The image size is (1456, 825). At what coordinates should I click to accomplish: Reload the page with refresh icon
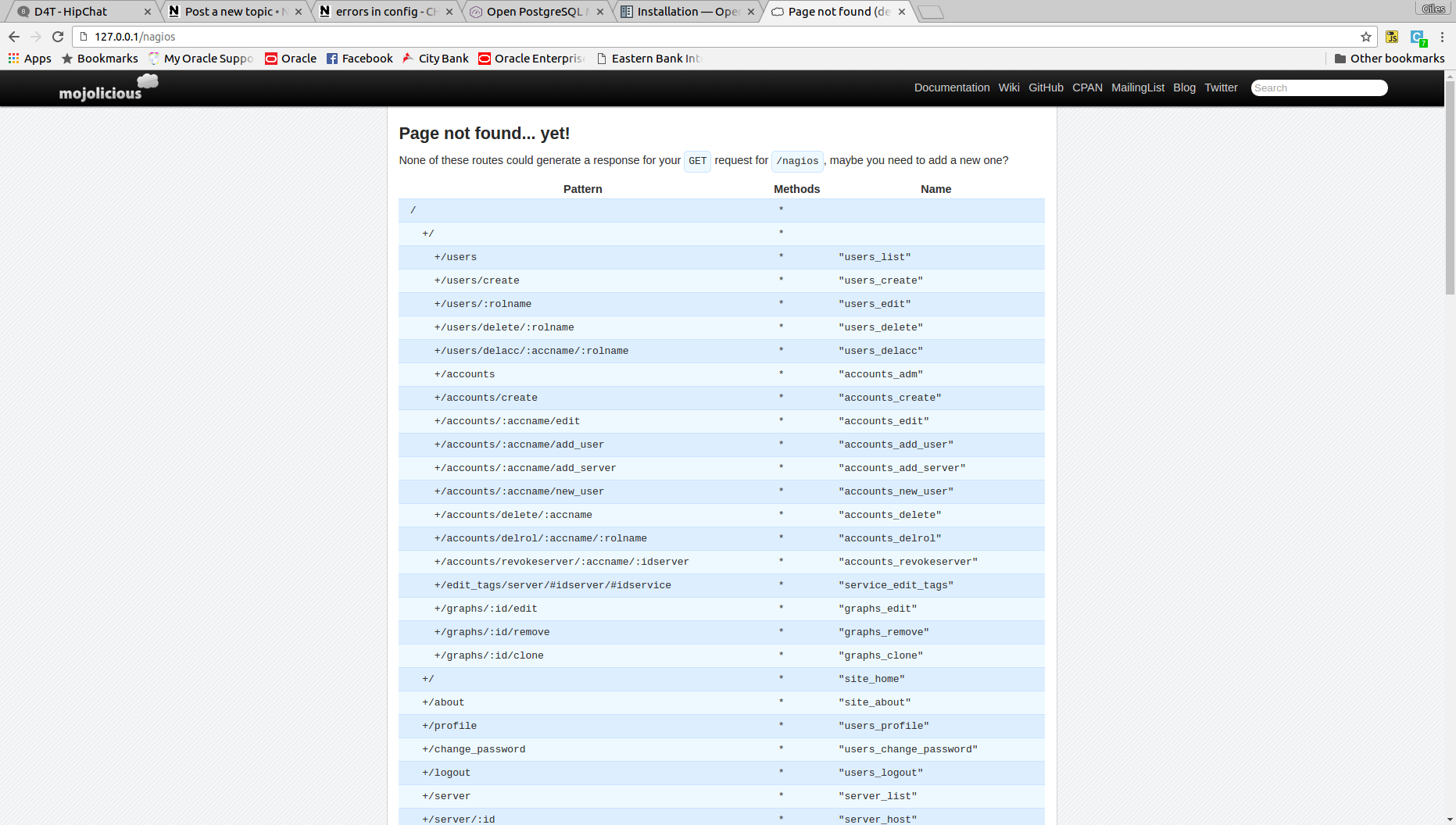[x=58, y=37]
